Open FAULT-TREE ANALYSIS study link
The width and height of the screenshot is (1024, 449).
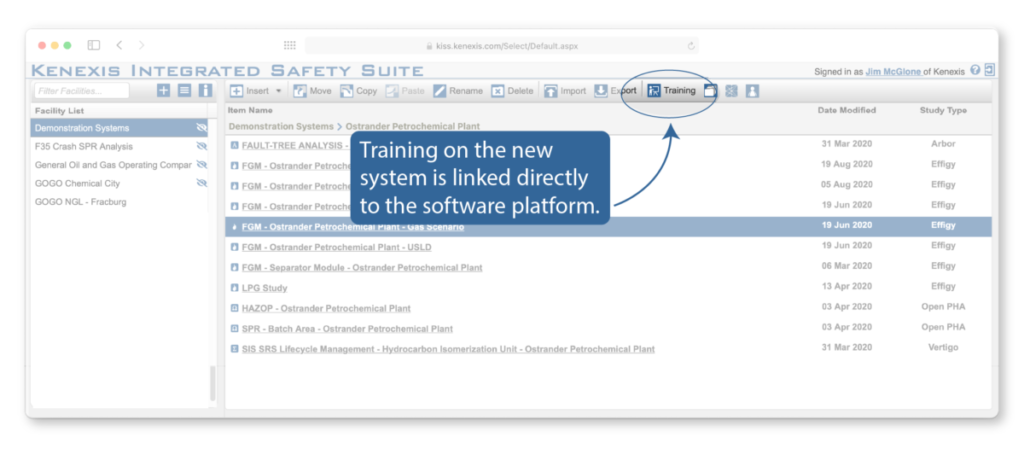click(x=296, y=146)
